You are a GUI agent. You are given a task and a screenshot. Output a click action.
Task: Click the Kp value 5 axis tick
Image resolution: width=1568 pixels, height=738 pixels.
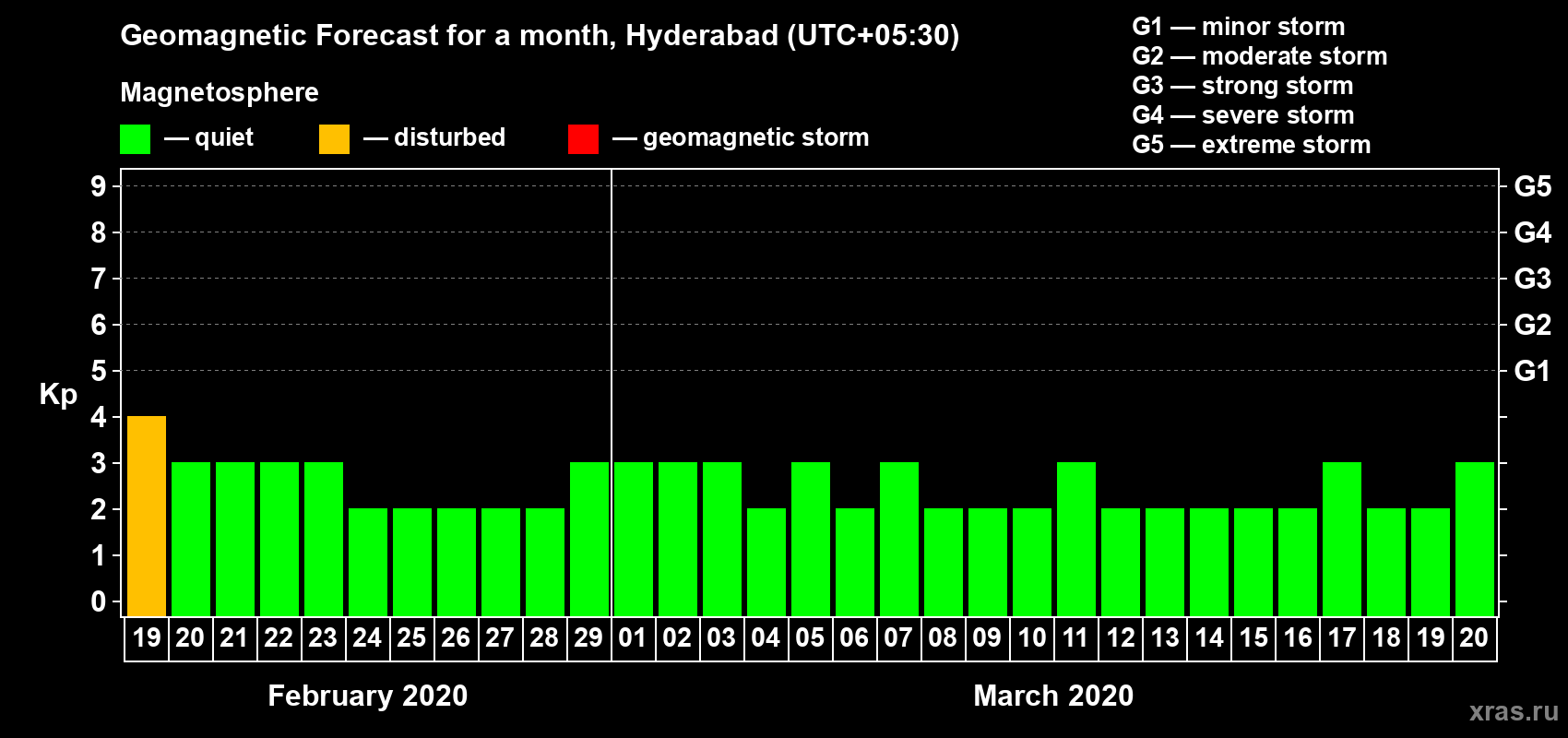(99, 371)
